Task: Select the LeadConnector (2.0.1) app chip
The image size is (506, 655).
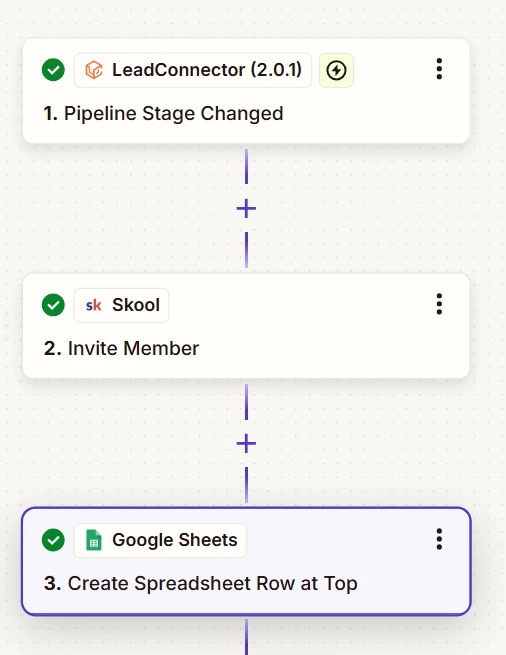Action: tap(193, 70)
